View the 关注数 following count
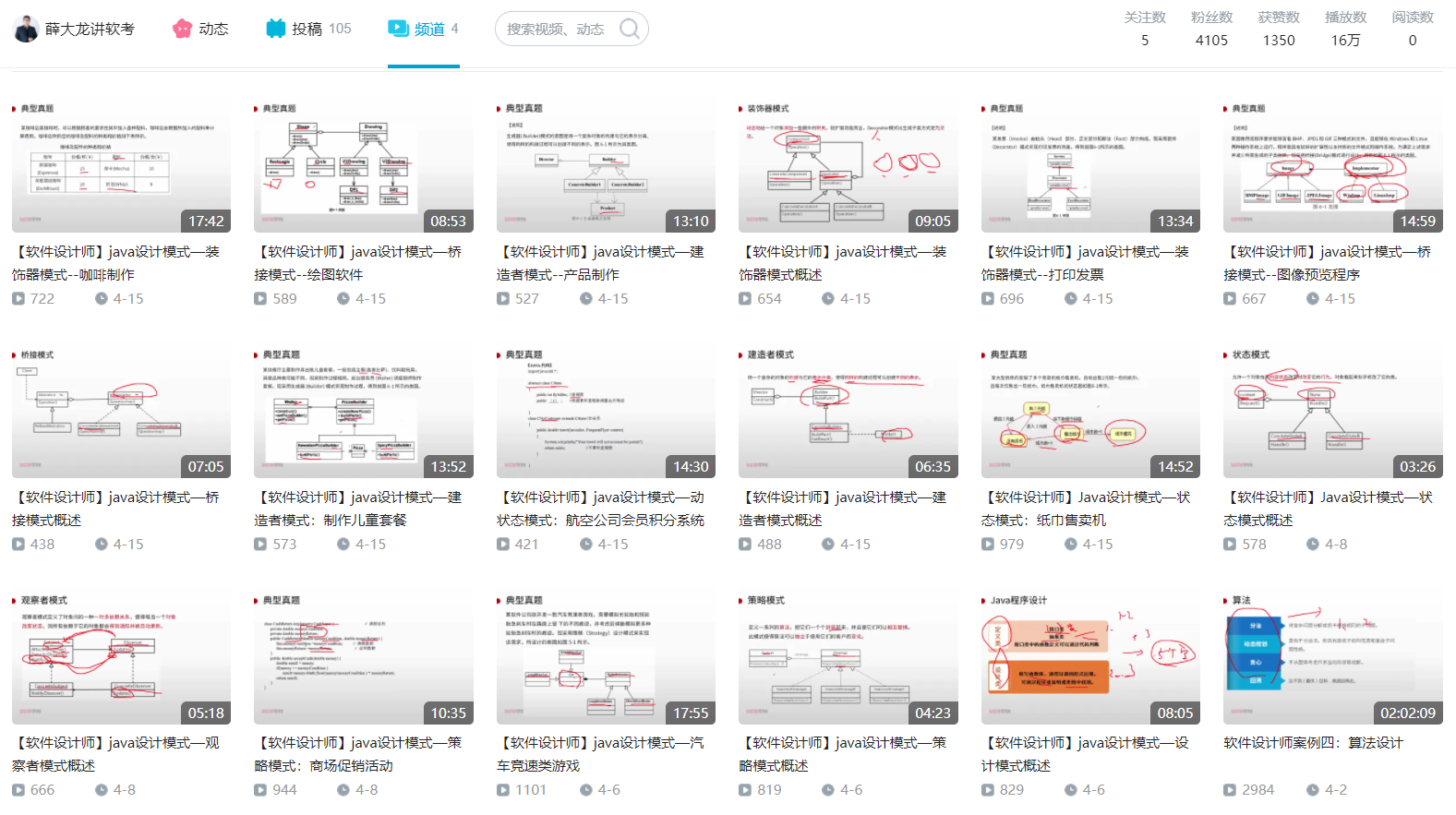Viewport: 1456px width, 815px height. point(1145,29)
